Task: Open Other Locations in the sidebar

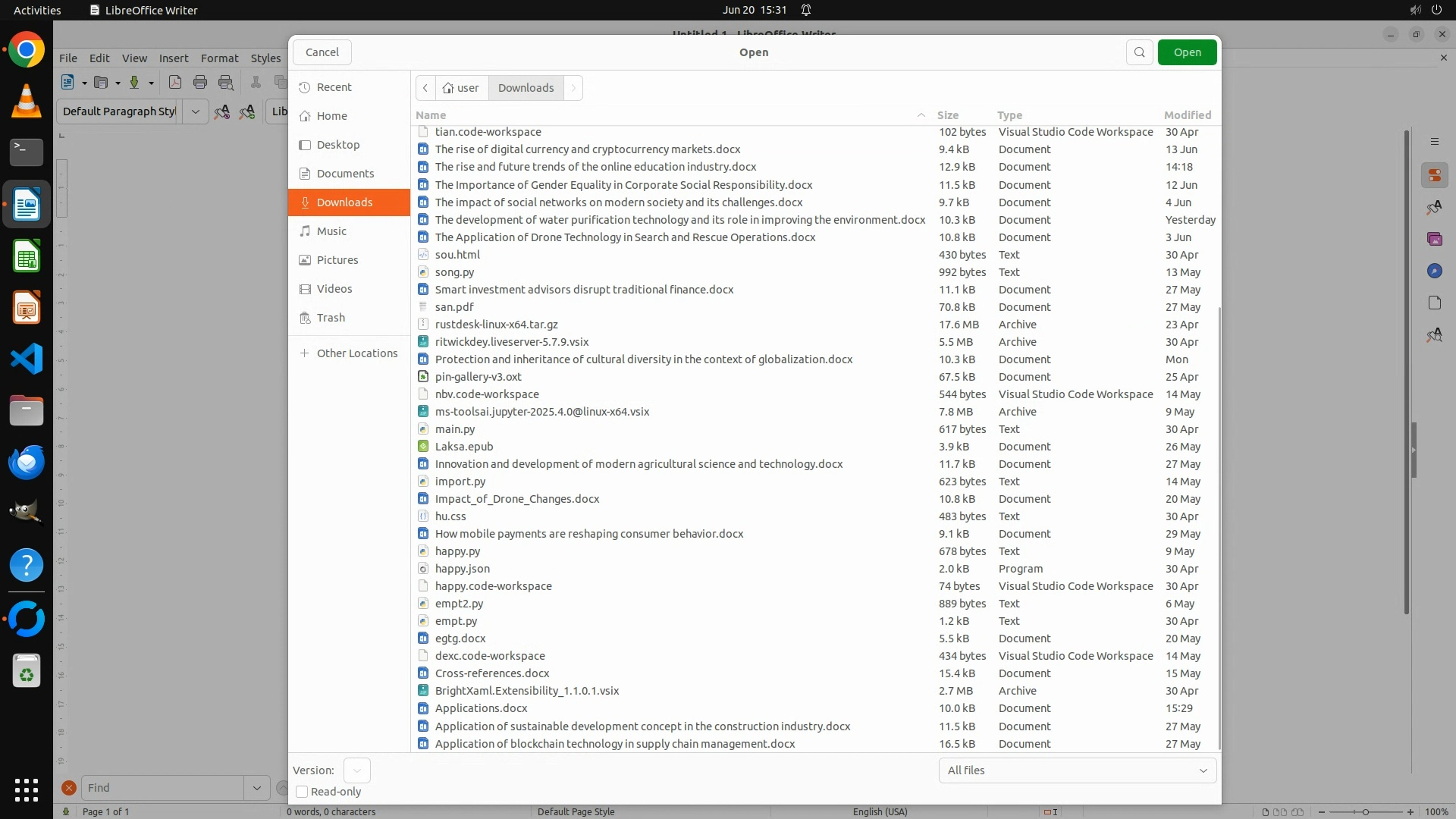Action: (x=356, y=353)
